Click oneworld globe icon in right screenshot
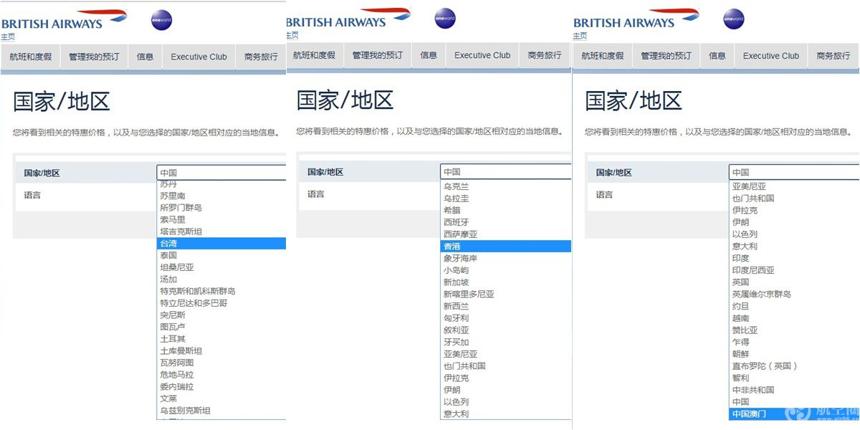The image size is (860, 430). point(733,19)
